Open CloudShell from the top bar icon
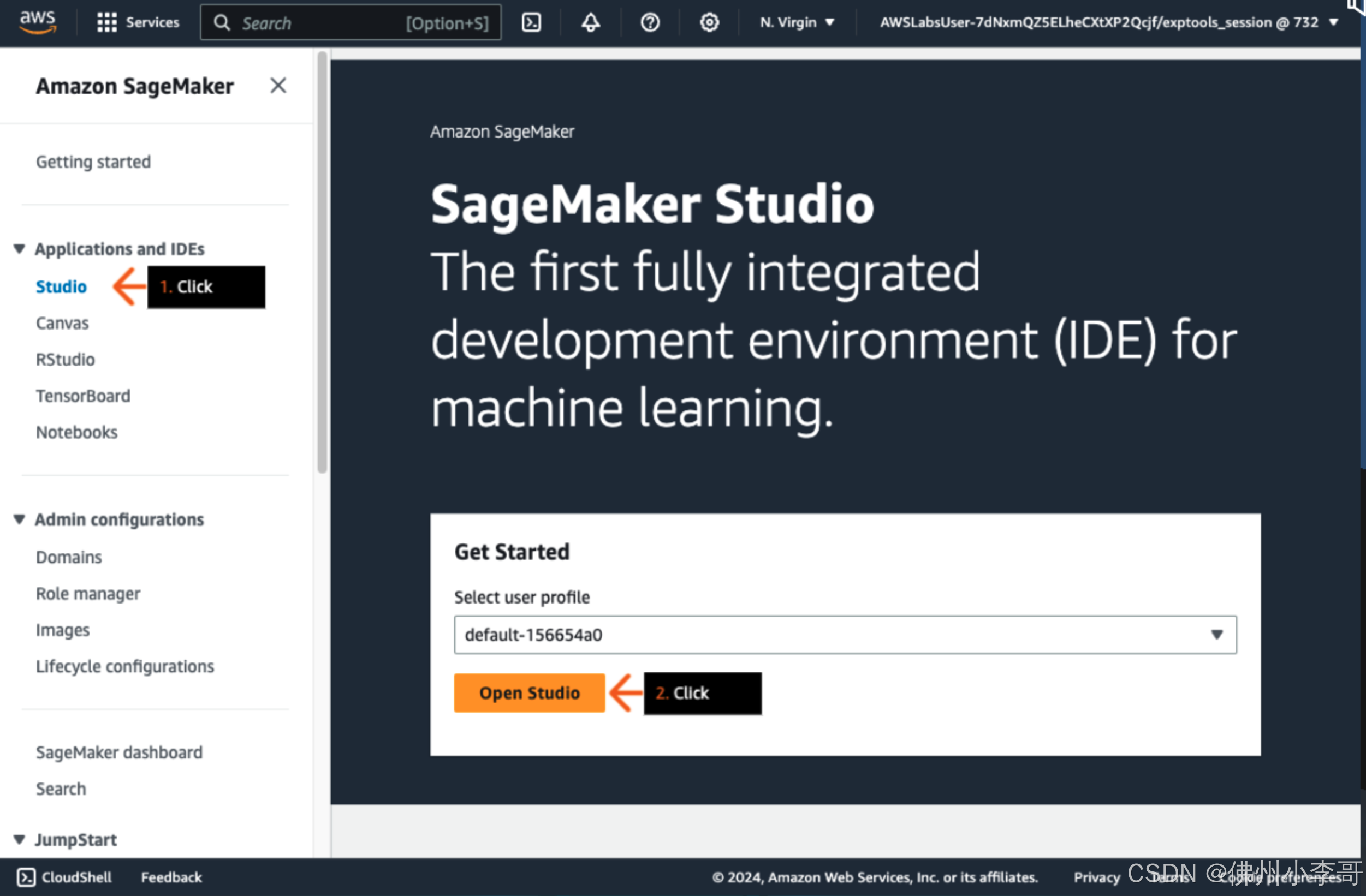Screen dimensions: 1366x896 click(x=531, y=22)
